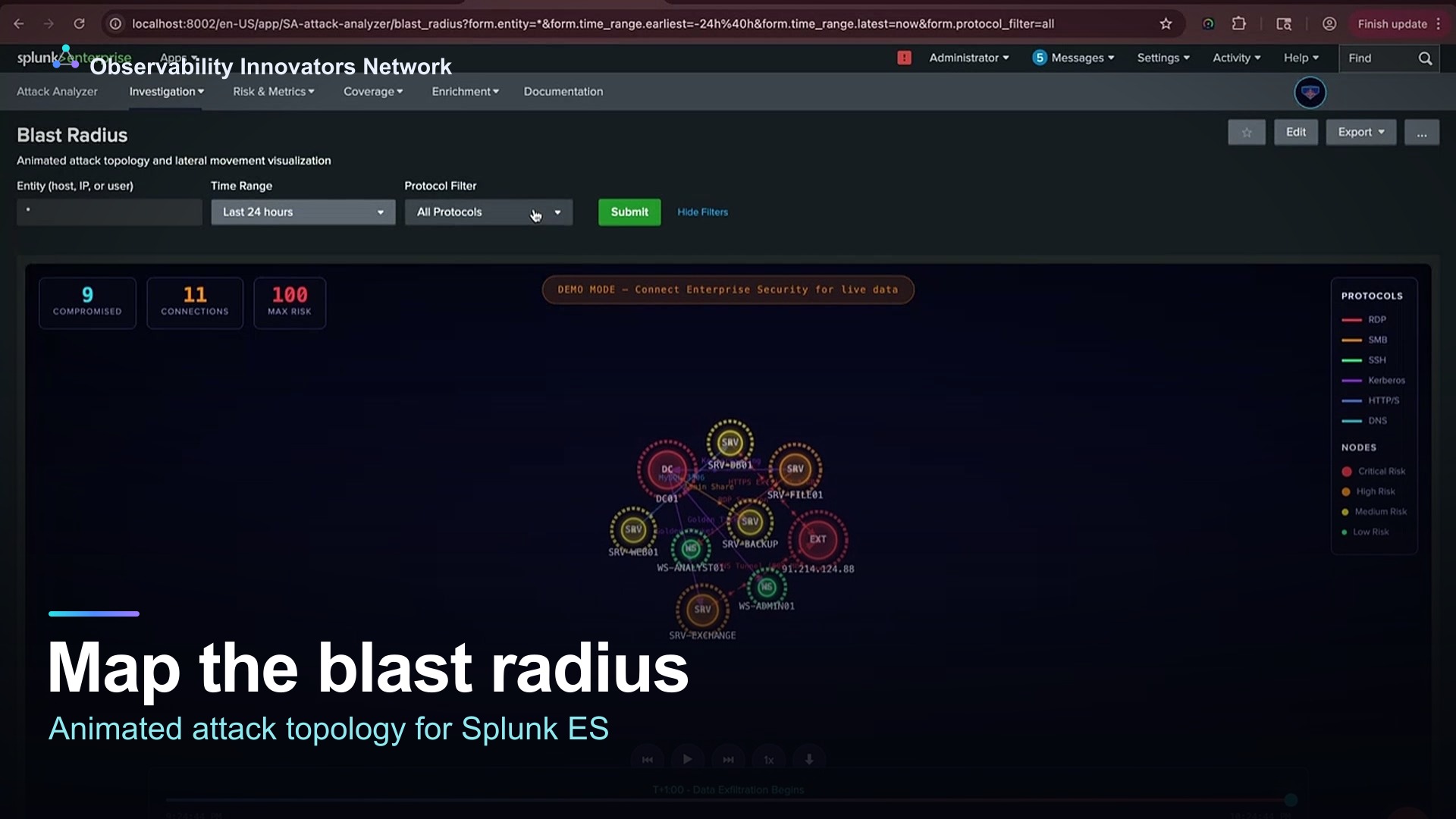Open Risk & Metrics nav menu
This screenshot has width=1456, height=819.
tap(273, 91)
